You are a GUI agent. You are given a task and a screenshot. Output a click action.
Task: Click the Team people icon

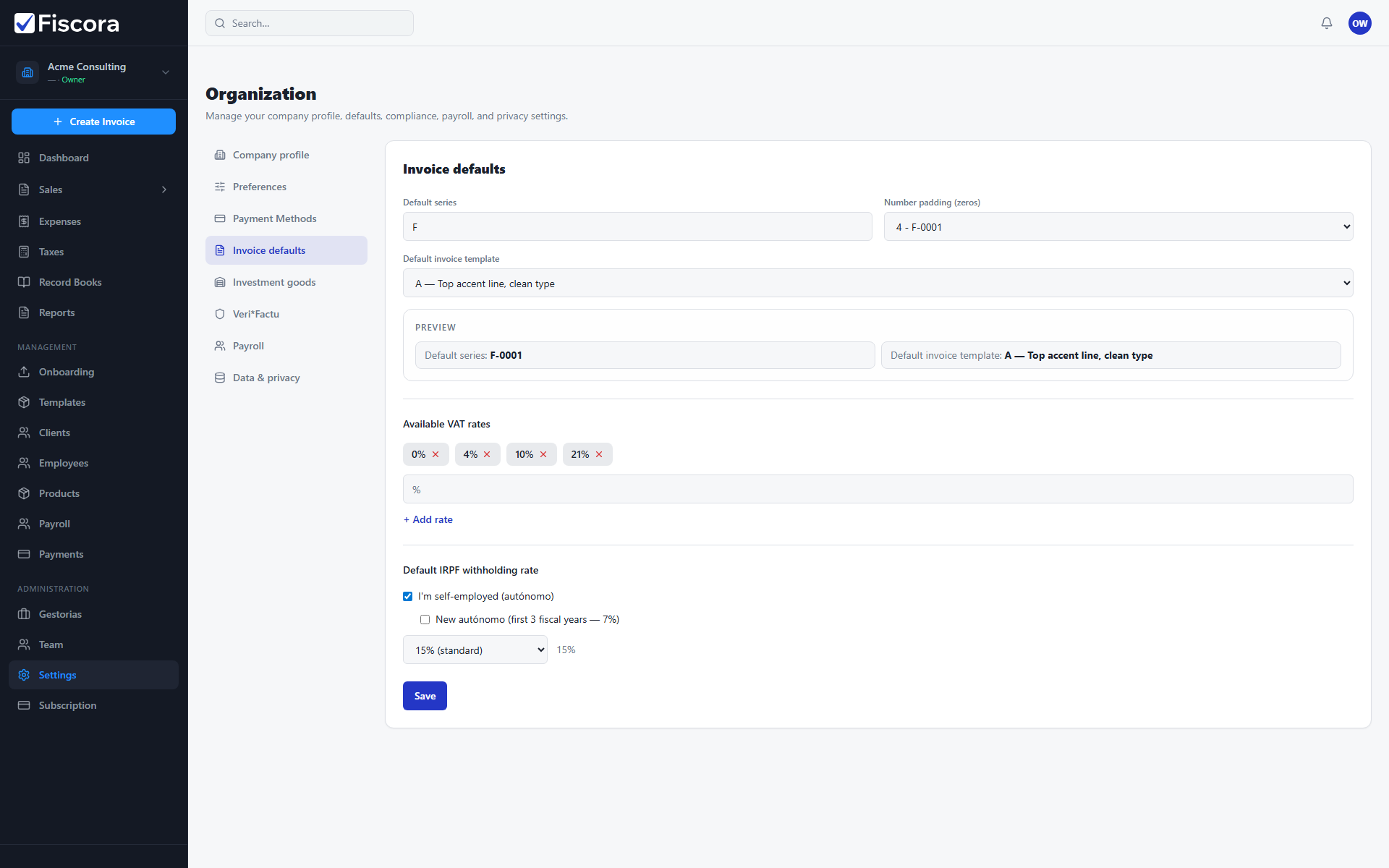click(x=24, y=644)
